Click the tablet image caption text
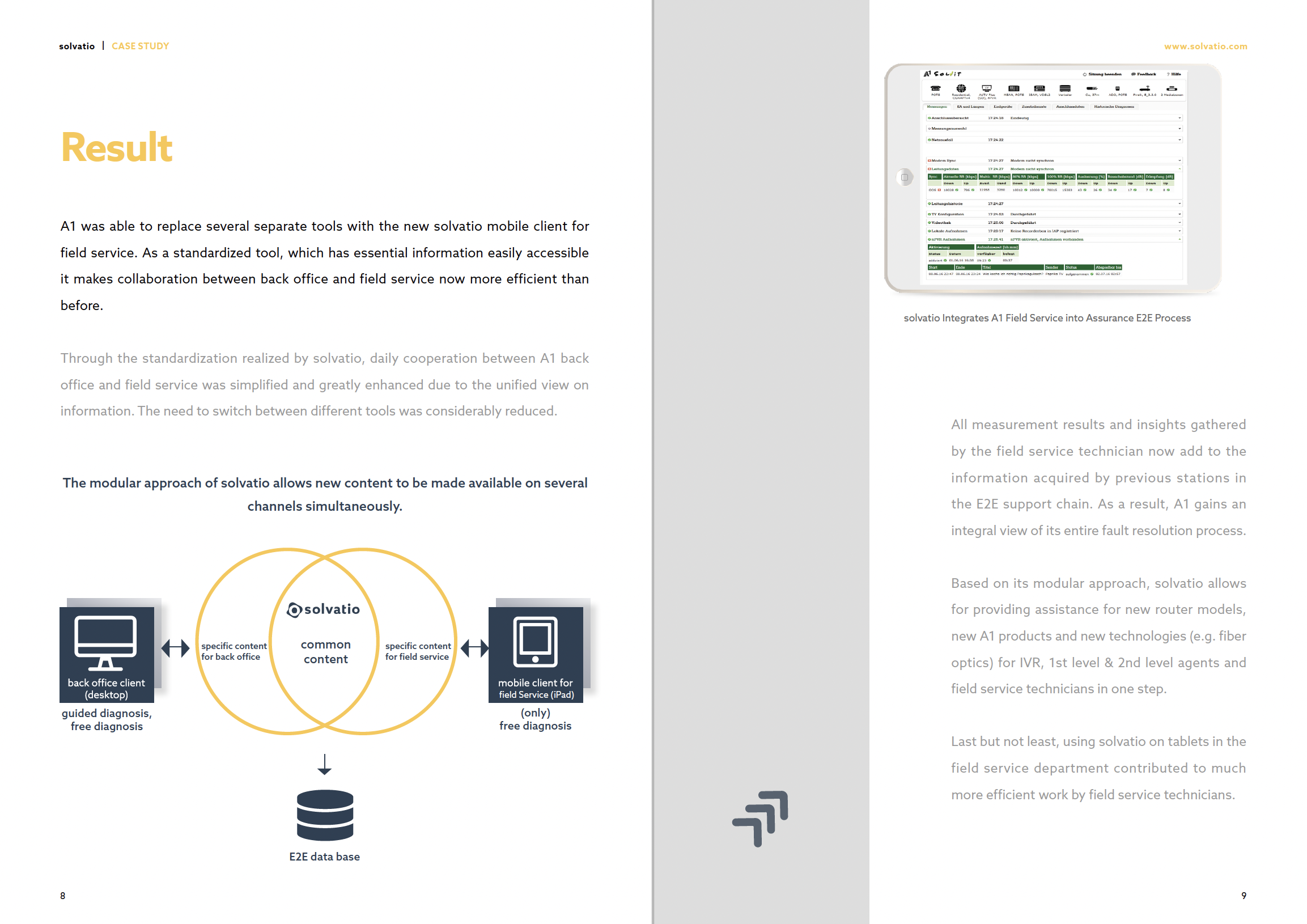Screen dimensions: 1307x924 click(x=1047, y=317)
